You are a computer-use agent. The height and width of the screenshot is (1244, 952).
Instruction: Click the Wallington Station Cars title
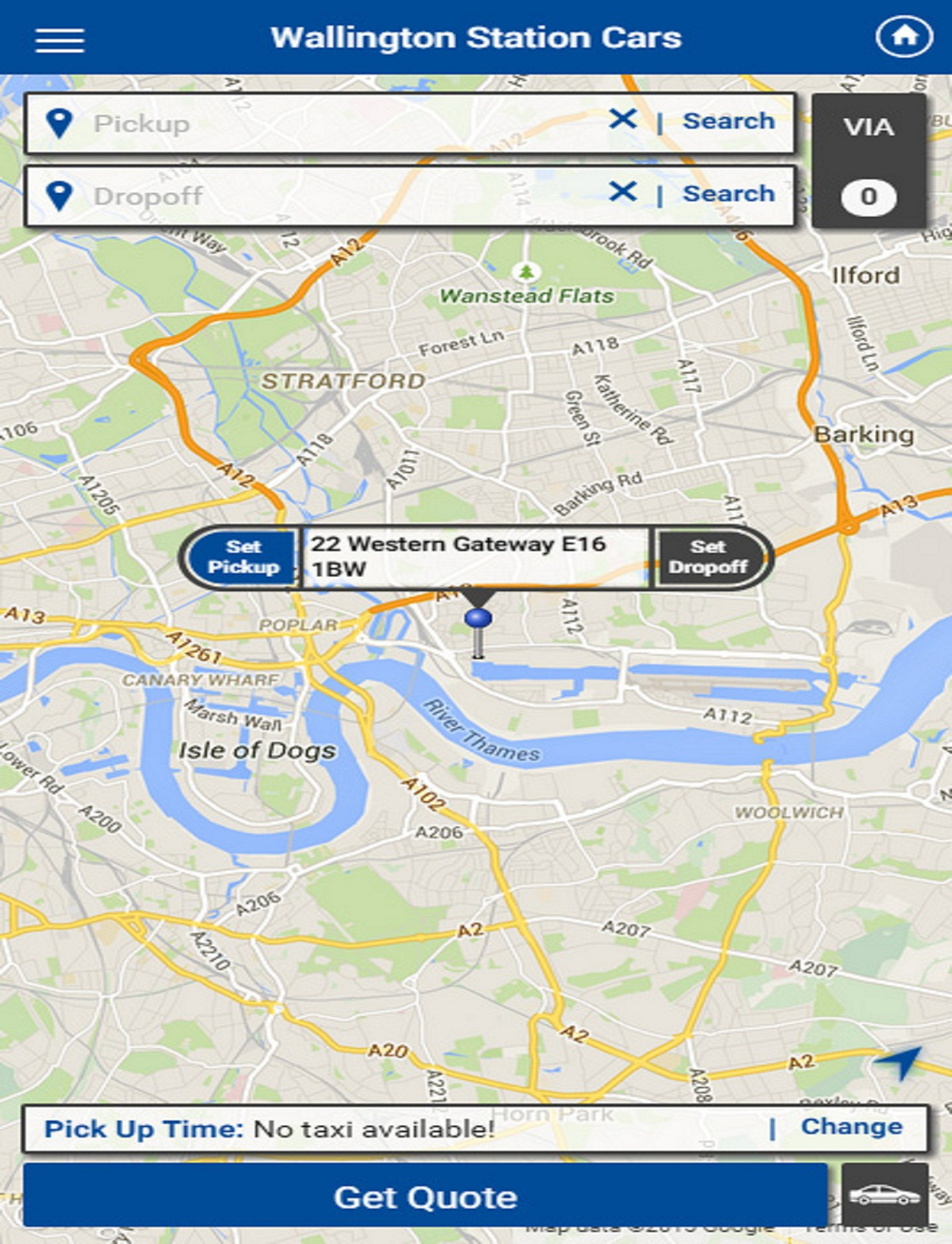pyautogui.click(x=476, y=37)
